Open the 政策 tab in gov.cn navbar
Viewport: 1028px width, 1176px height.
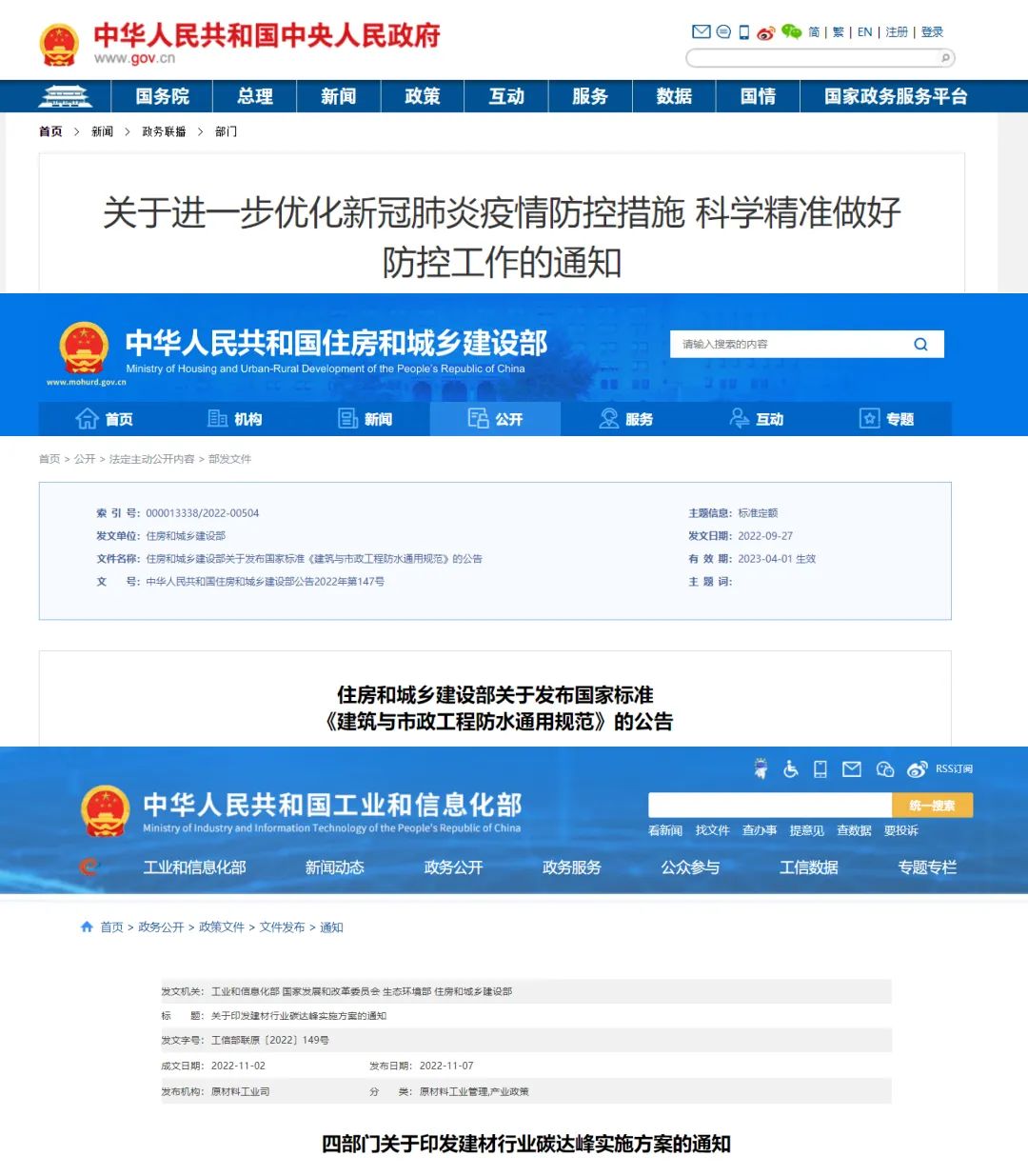pos(423,96)
